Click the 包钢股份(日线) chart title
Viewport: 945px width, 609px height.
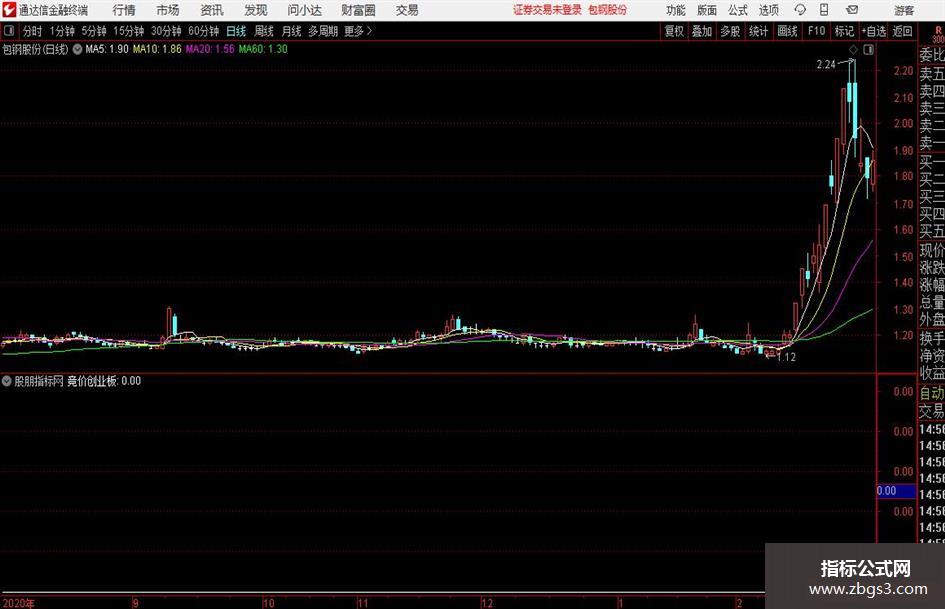point(36,49)
